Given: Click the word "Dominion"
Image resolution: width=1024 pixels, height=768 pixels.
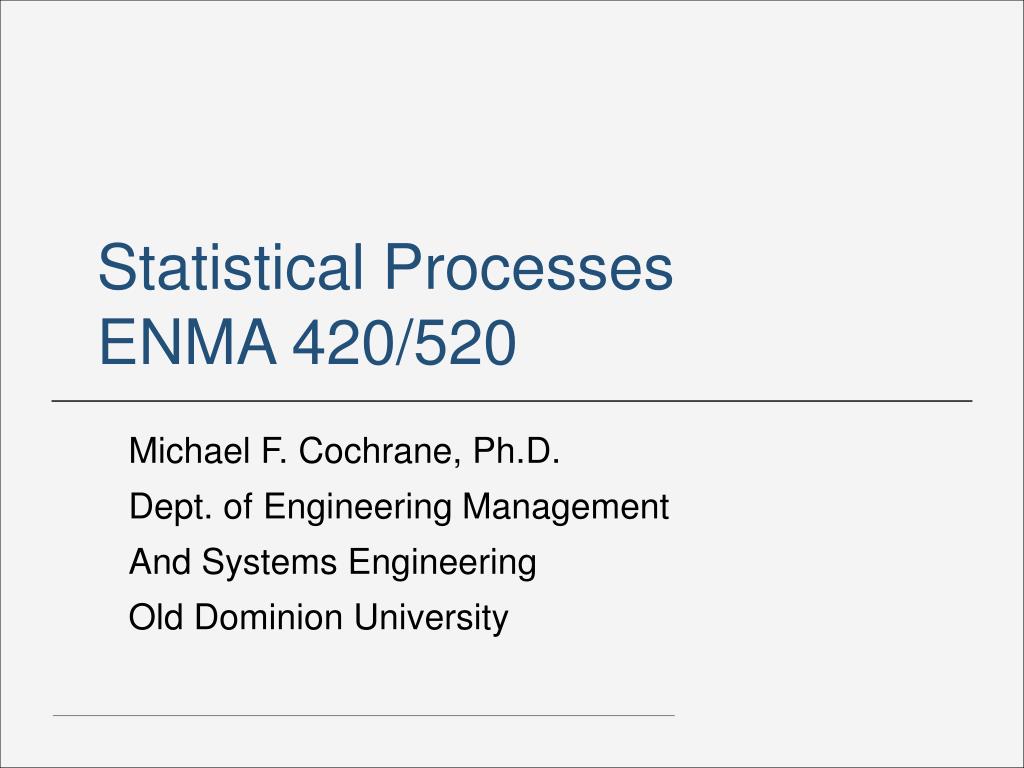Looking at the screenshot, I should 268,618.
